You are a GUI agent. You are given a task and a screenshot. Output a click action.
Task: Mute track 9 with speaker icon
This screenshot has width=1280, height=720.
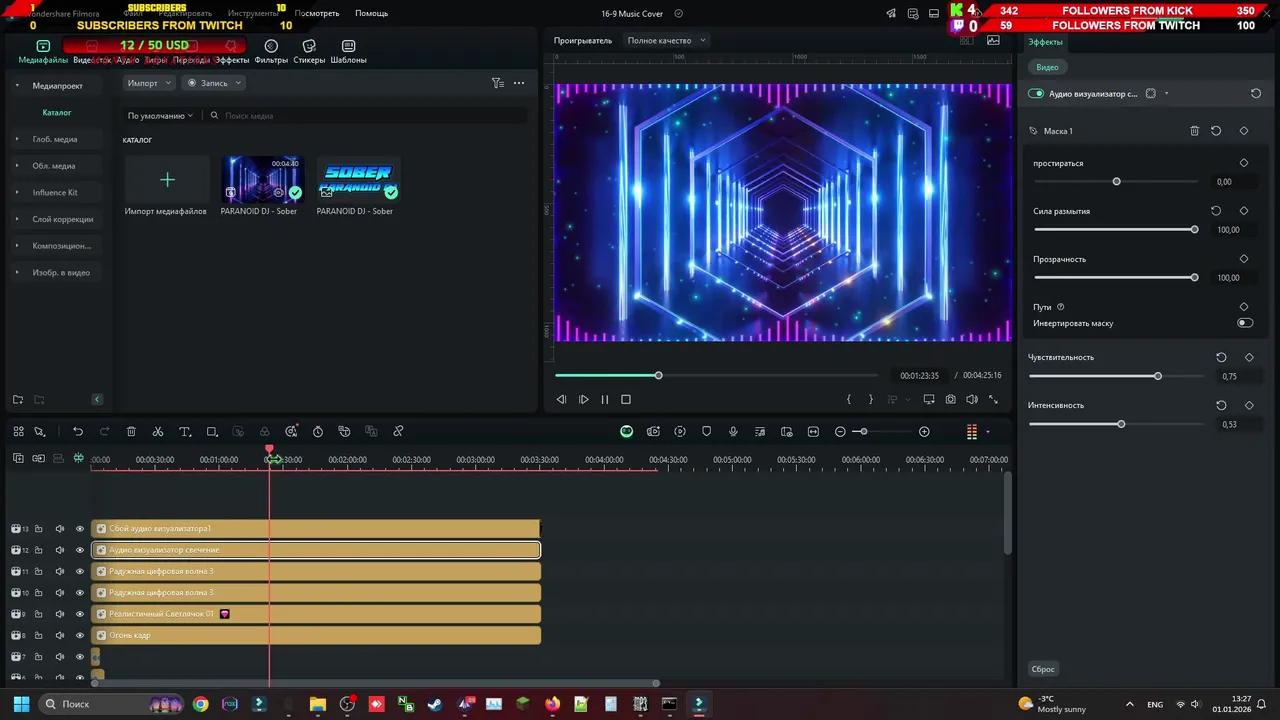[x=59, y=614]
